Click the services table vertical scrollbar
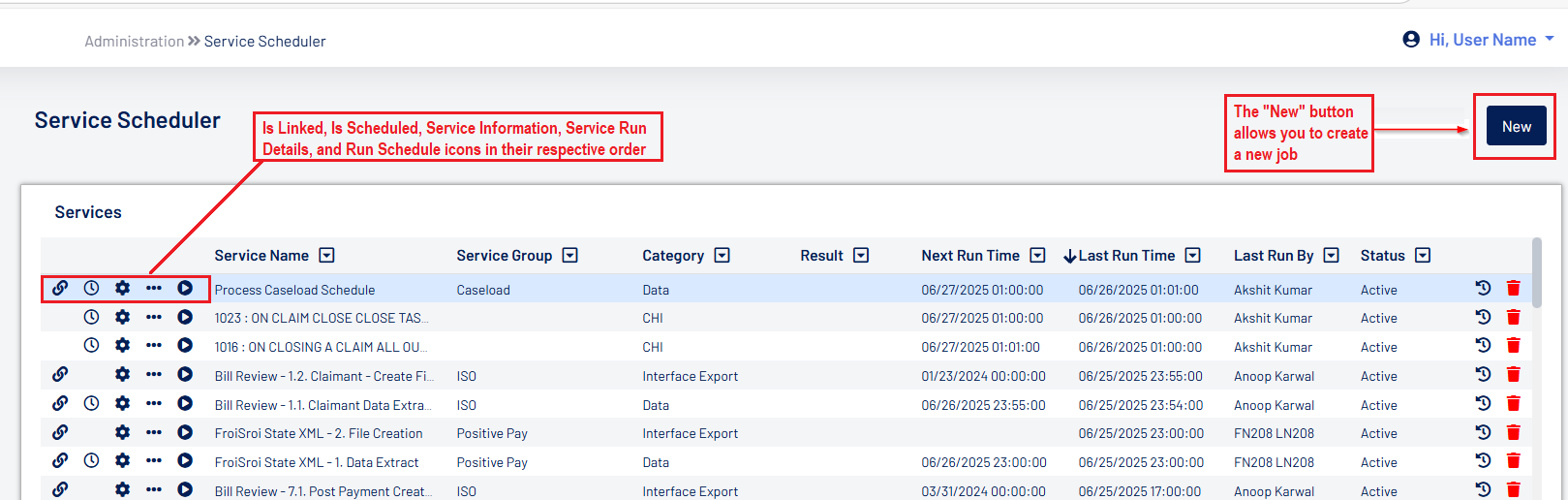This screenshot has height=500, width=1568. [1537, 273]
